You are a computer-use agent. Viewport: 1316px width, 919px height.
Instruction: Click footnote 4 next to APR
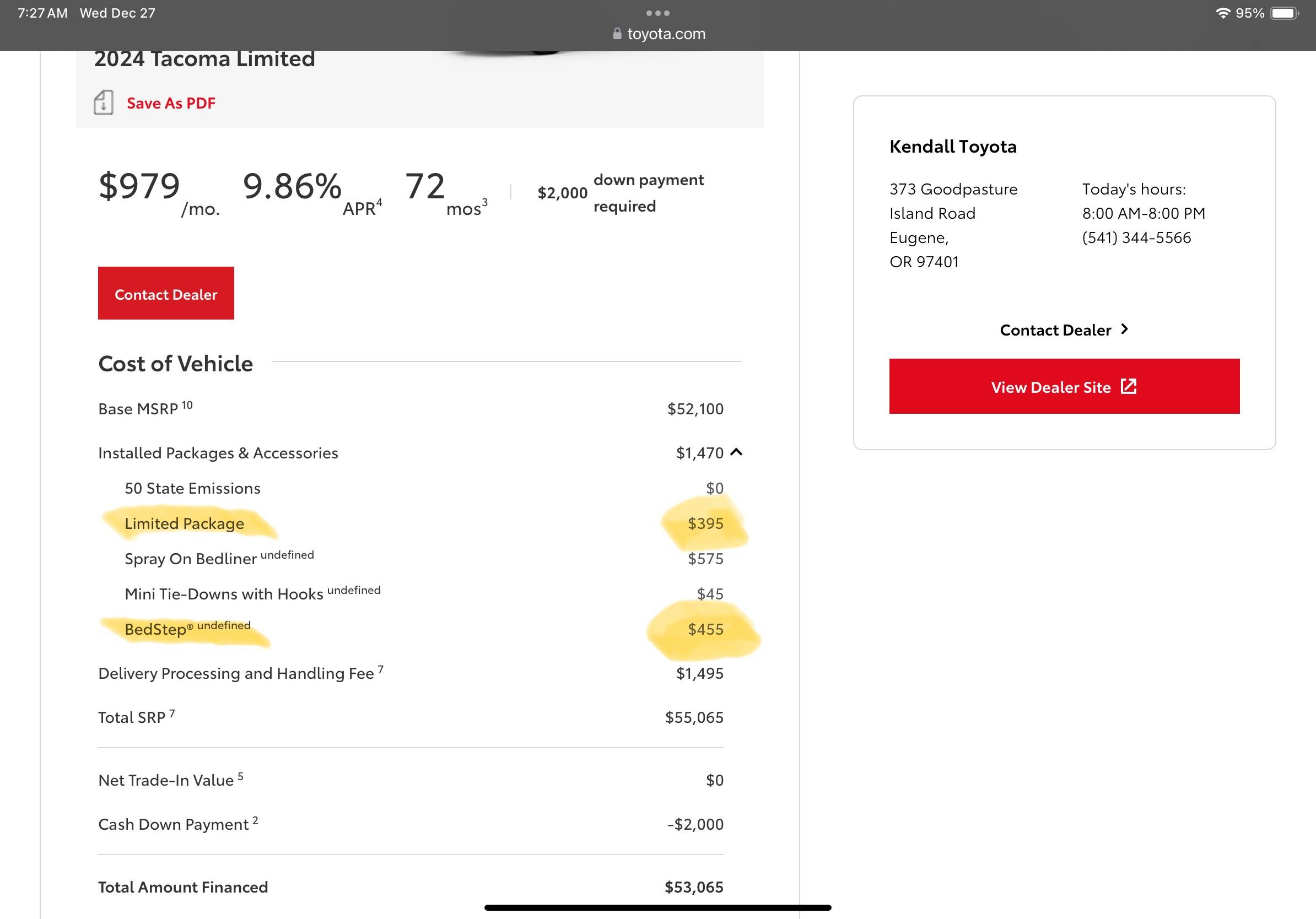pyautogui.click(x=379, y=203)
